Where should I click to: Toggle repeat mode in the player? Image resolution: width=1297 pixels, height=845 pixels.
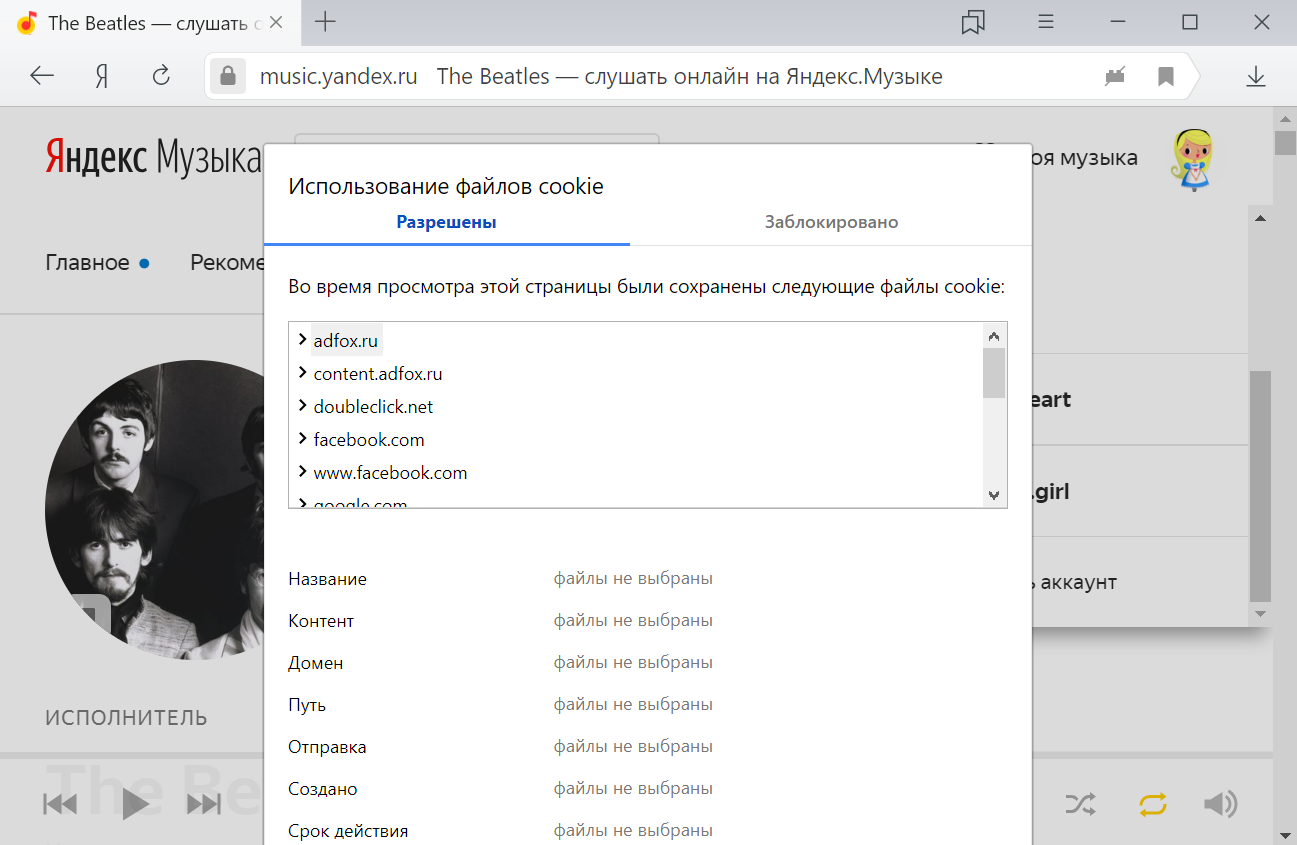tap(1153, 803)
